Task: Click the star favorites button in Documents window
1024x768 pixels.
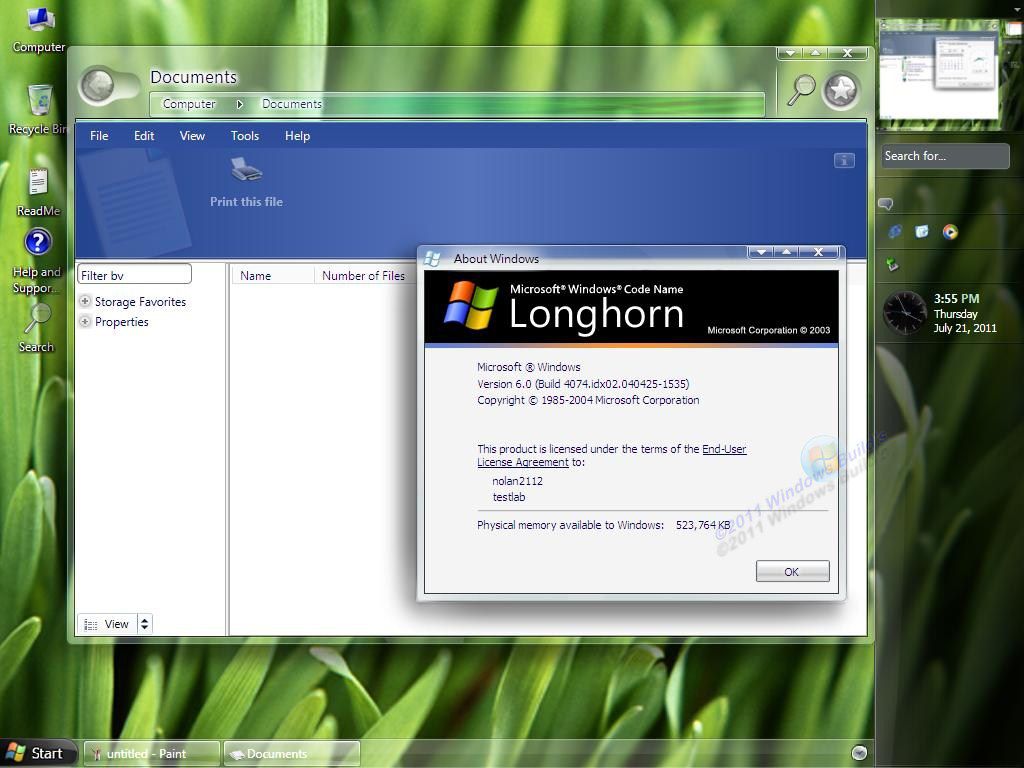Action: (841, 90)
